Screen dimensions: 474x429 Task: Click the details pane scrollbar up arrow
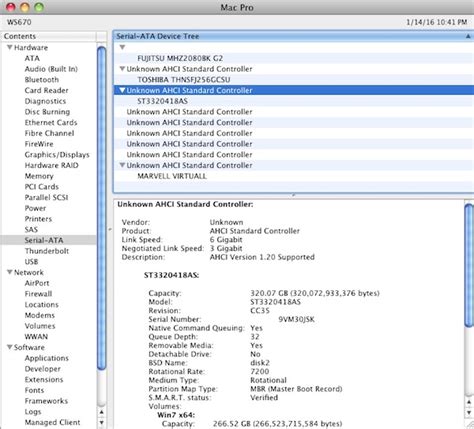point(469,402)
